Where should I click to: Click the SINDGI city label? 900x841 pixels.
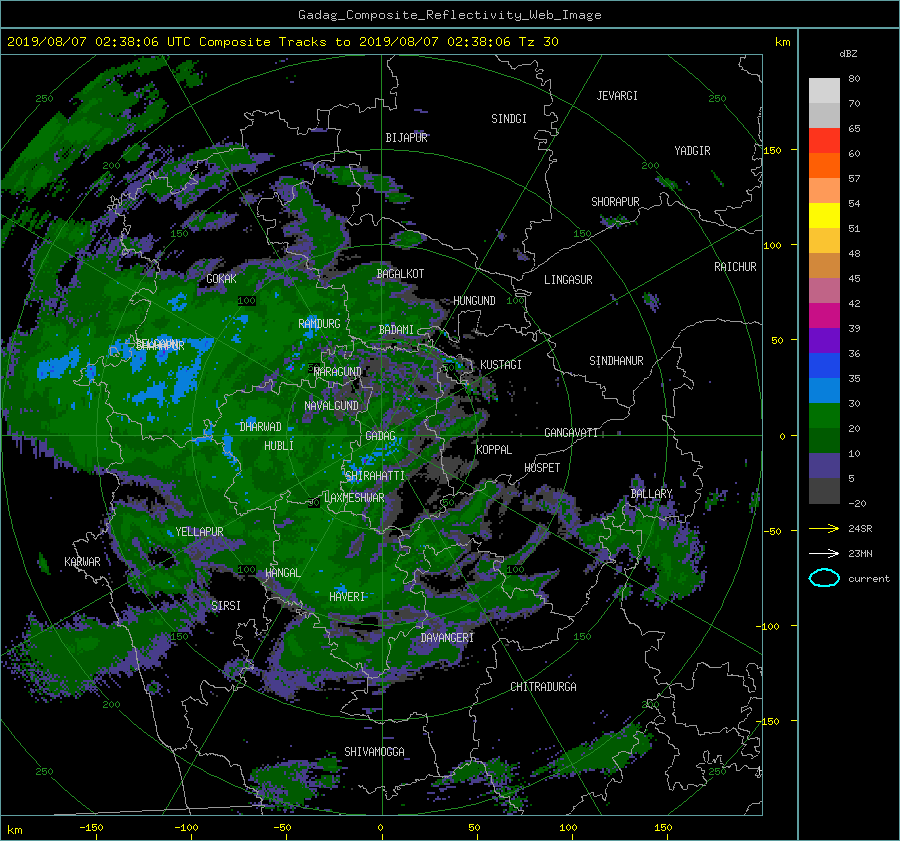coord(509,119)
